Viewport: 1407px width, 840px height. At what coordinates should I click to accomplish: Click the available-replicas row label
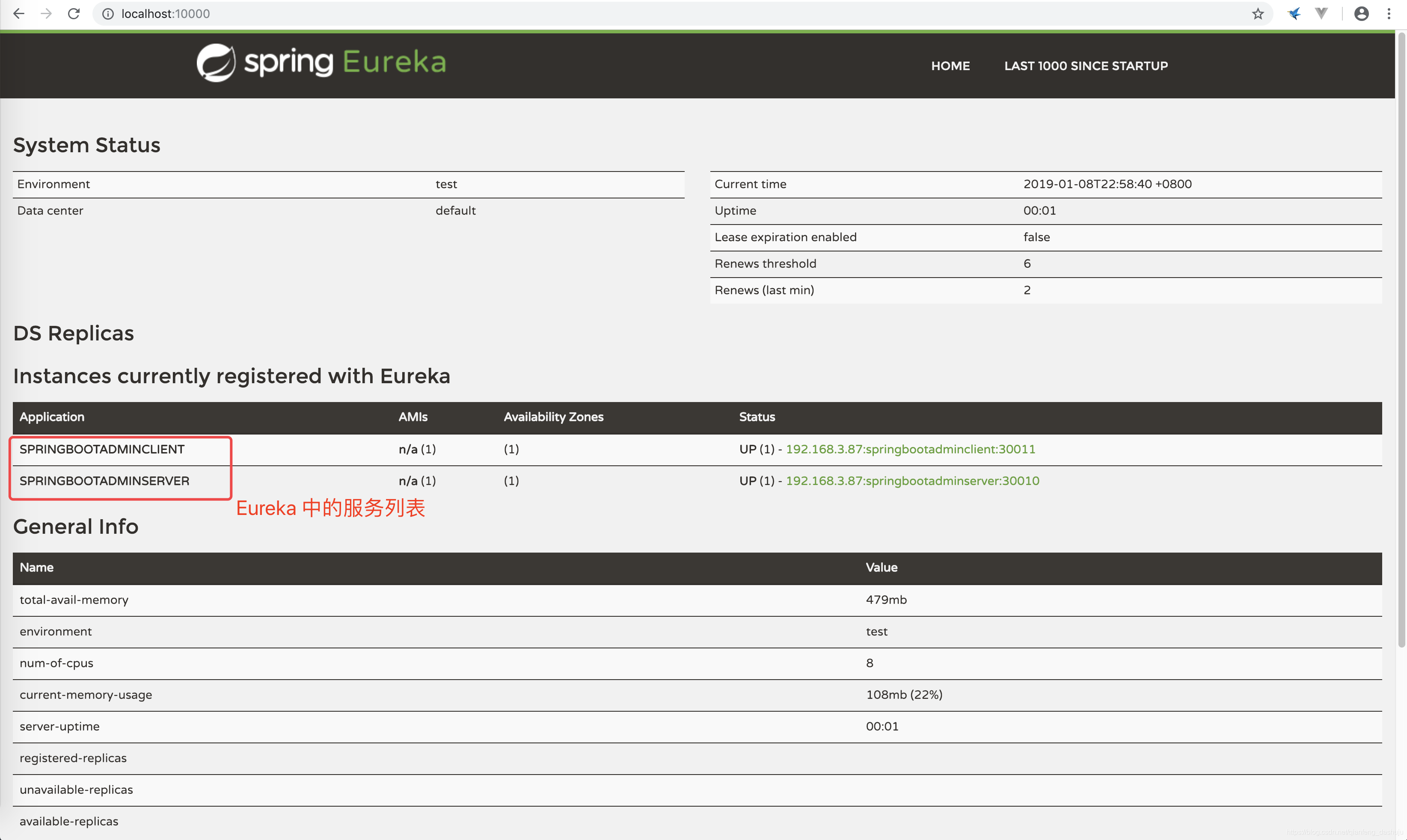[x=68, y=821]
